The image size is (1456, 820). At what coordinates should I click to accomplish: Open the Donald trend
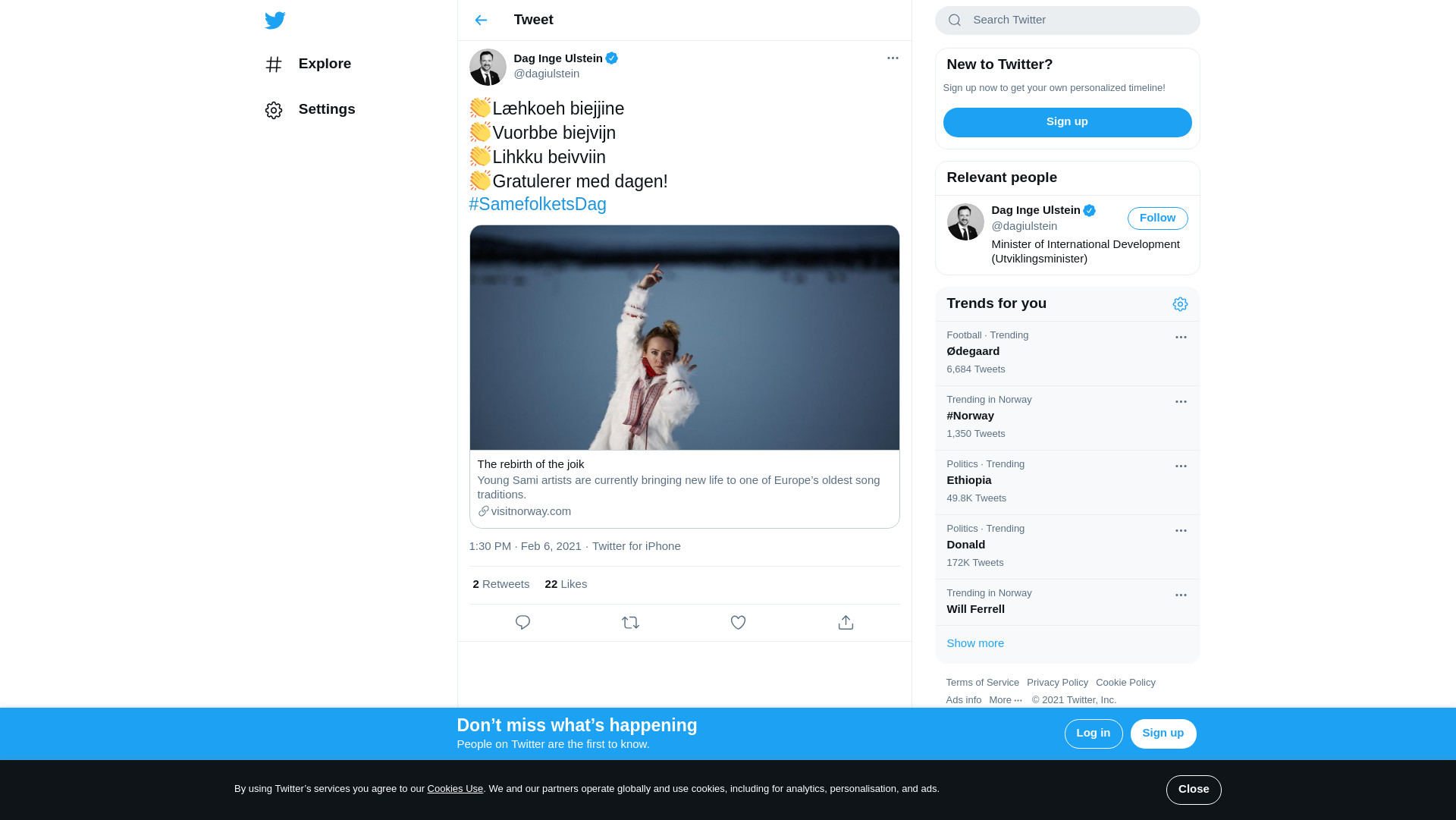tap(1067, 547)
